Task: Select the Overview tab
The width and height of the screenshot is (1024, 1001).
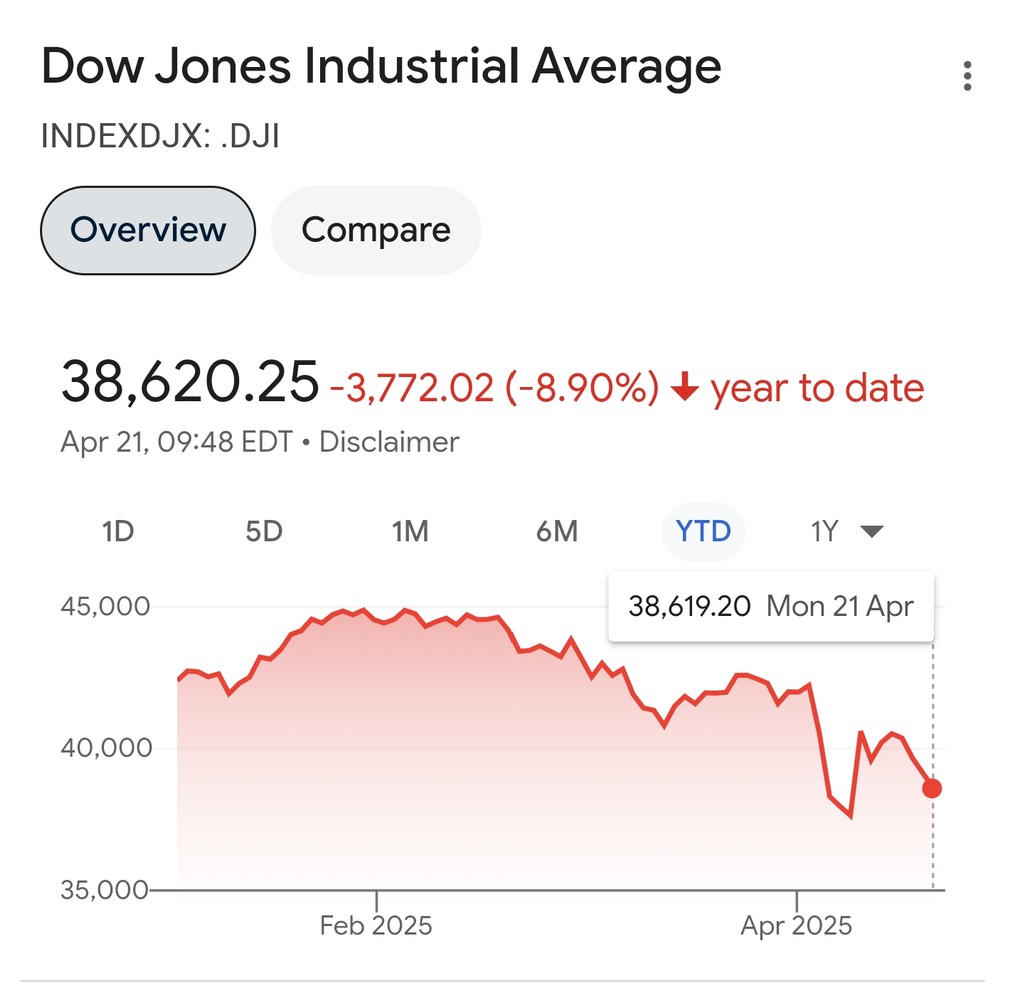Action: point(148,230)
